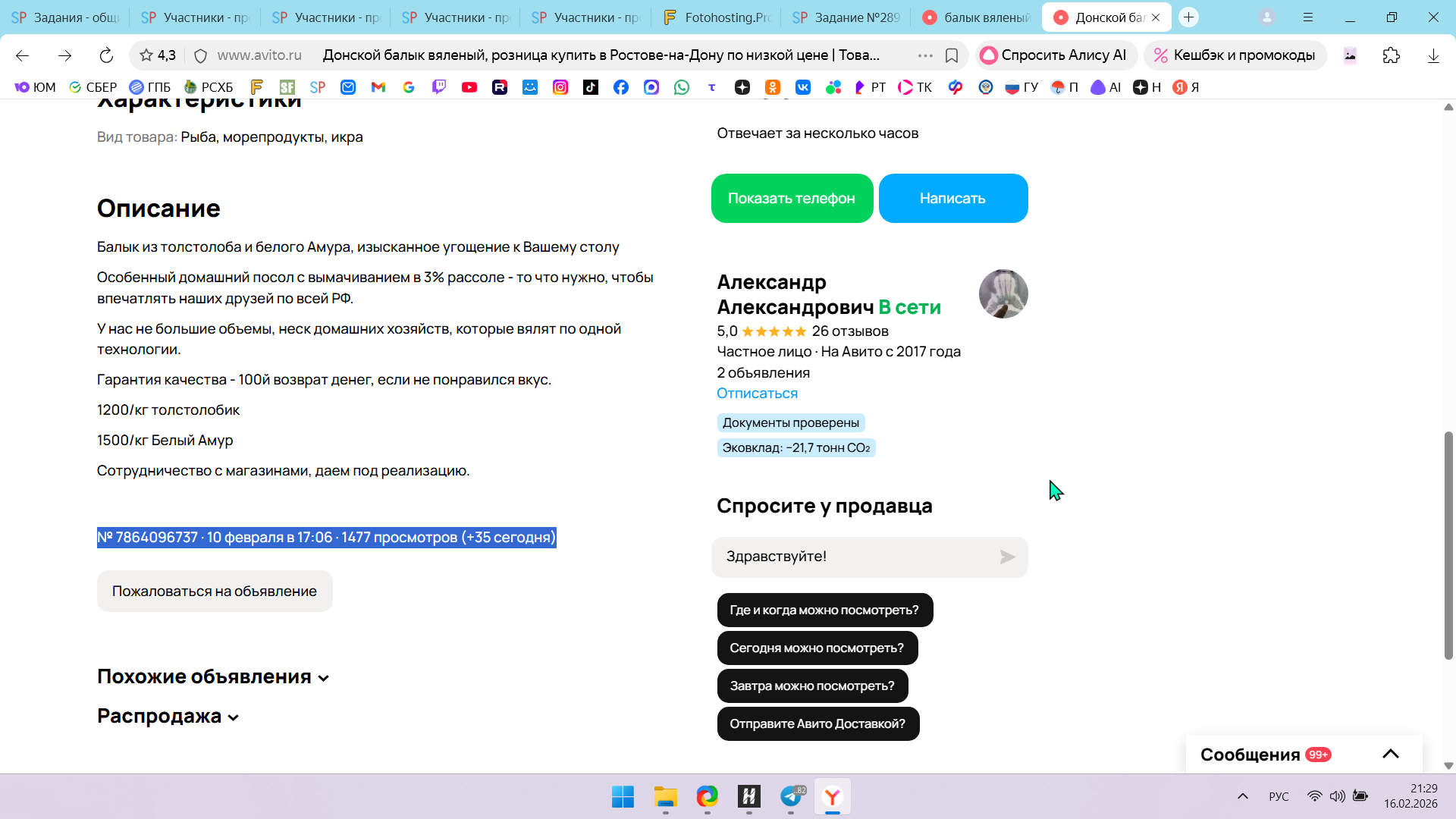Open TikTok bookmark icon
This screenshot has height=819, width=1456.
coord(591,87)
